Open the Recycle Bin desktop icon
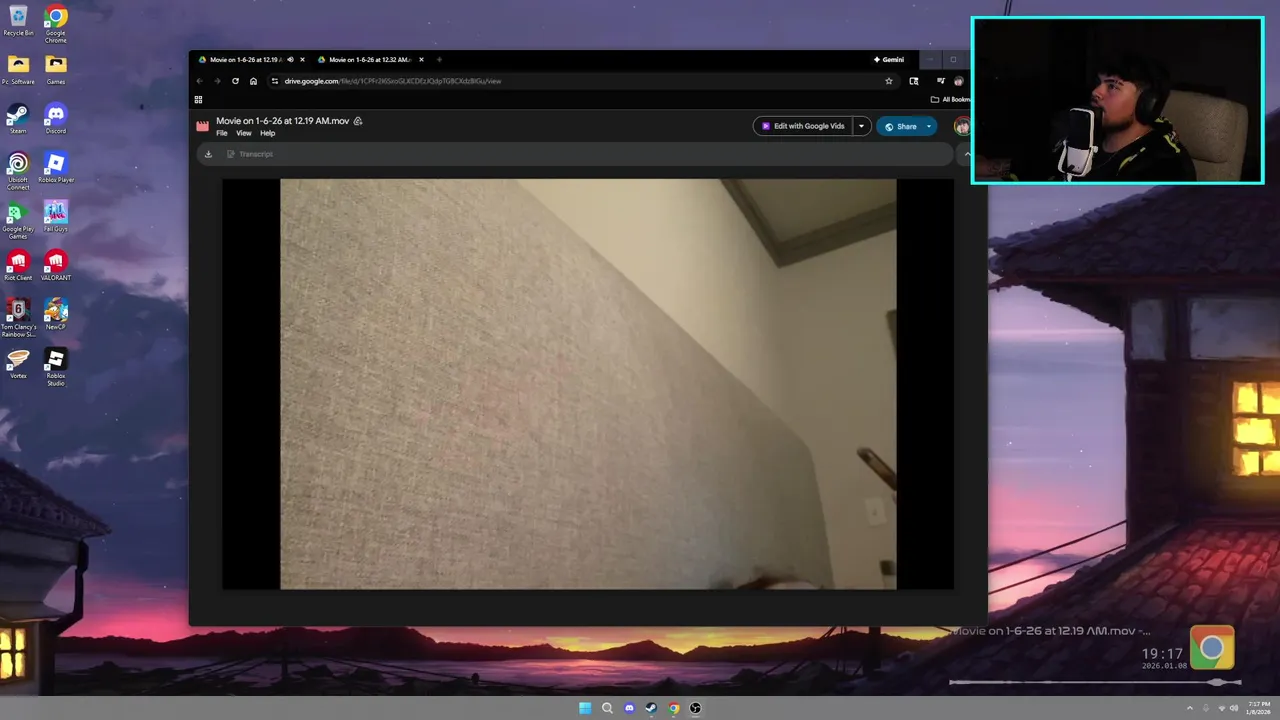 18,20
